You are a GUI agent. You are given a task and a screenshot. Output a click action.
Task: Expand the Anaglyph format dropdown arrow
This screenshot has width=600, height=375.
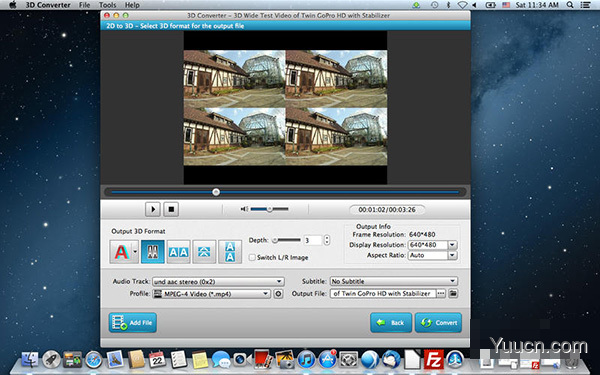pos(135,252)
